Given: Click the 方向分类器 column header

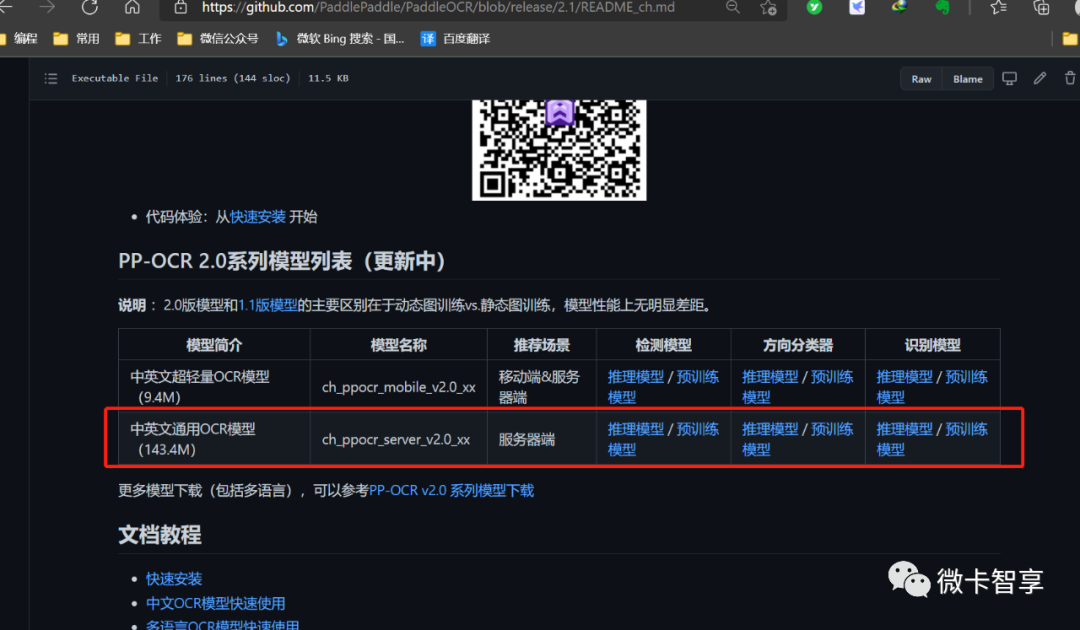Looking at the screenshot, I should coord(798,345).
